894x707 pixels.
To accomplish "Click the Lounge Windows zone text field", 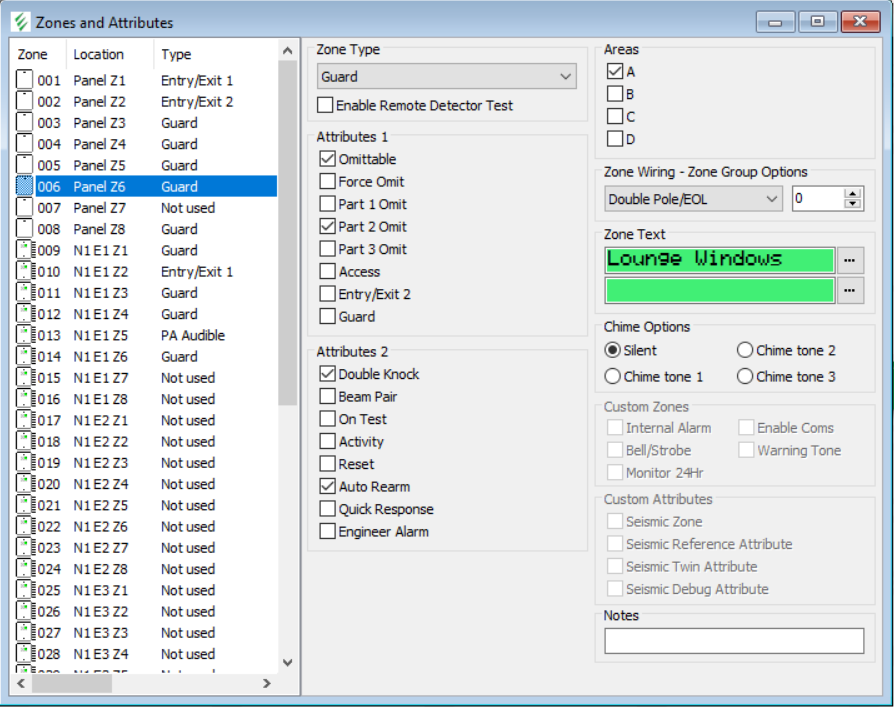I will click(x=719, y=260).
